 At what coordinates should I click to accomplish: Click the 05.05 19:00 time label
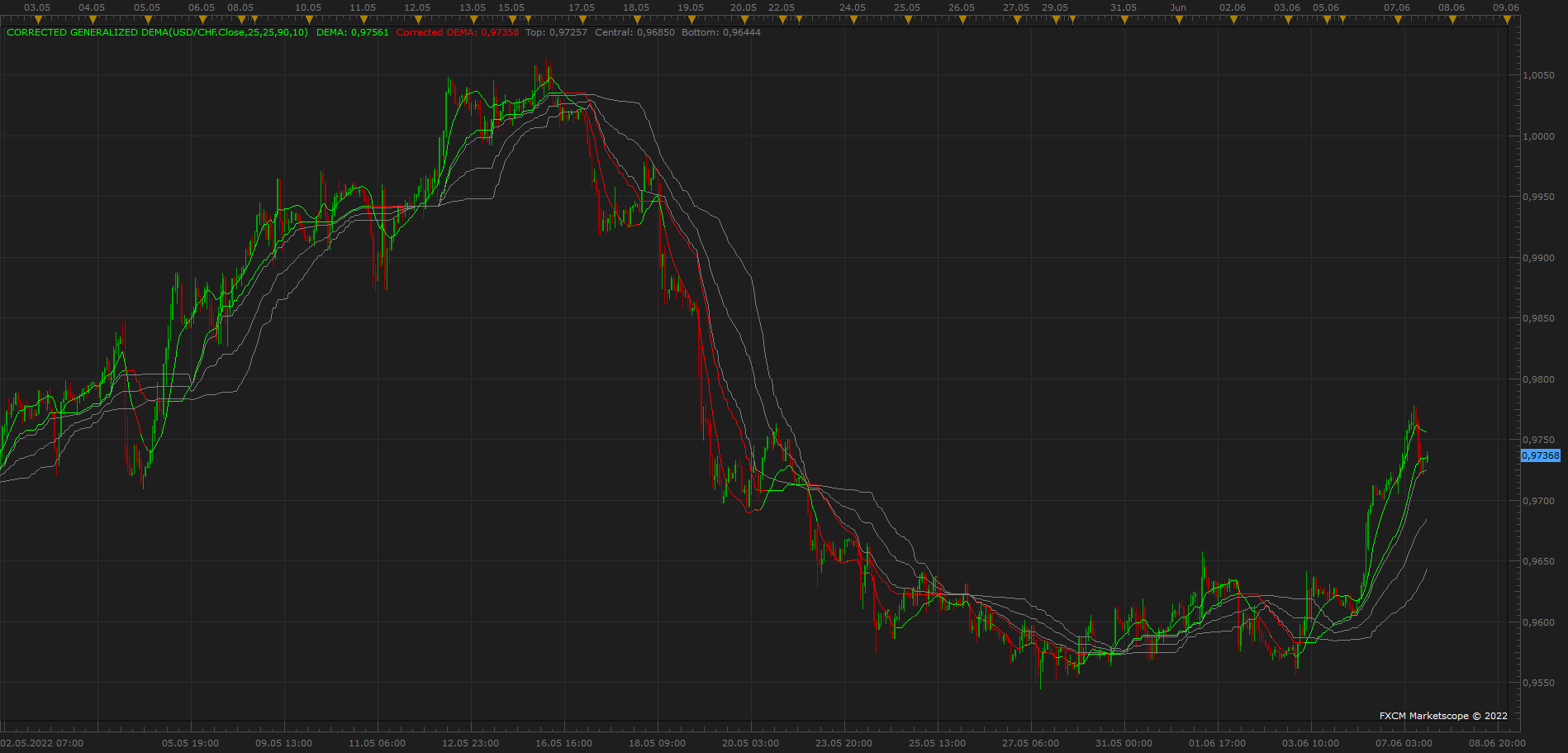pos(191,743)
